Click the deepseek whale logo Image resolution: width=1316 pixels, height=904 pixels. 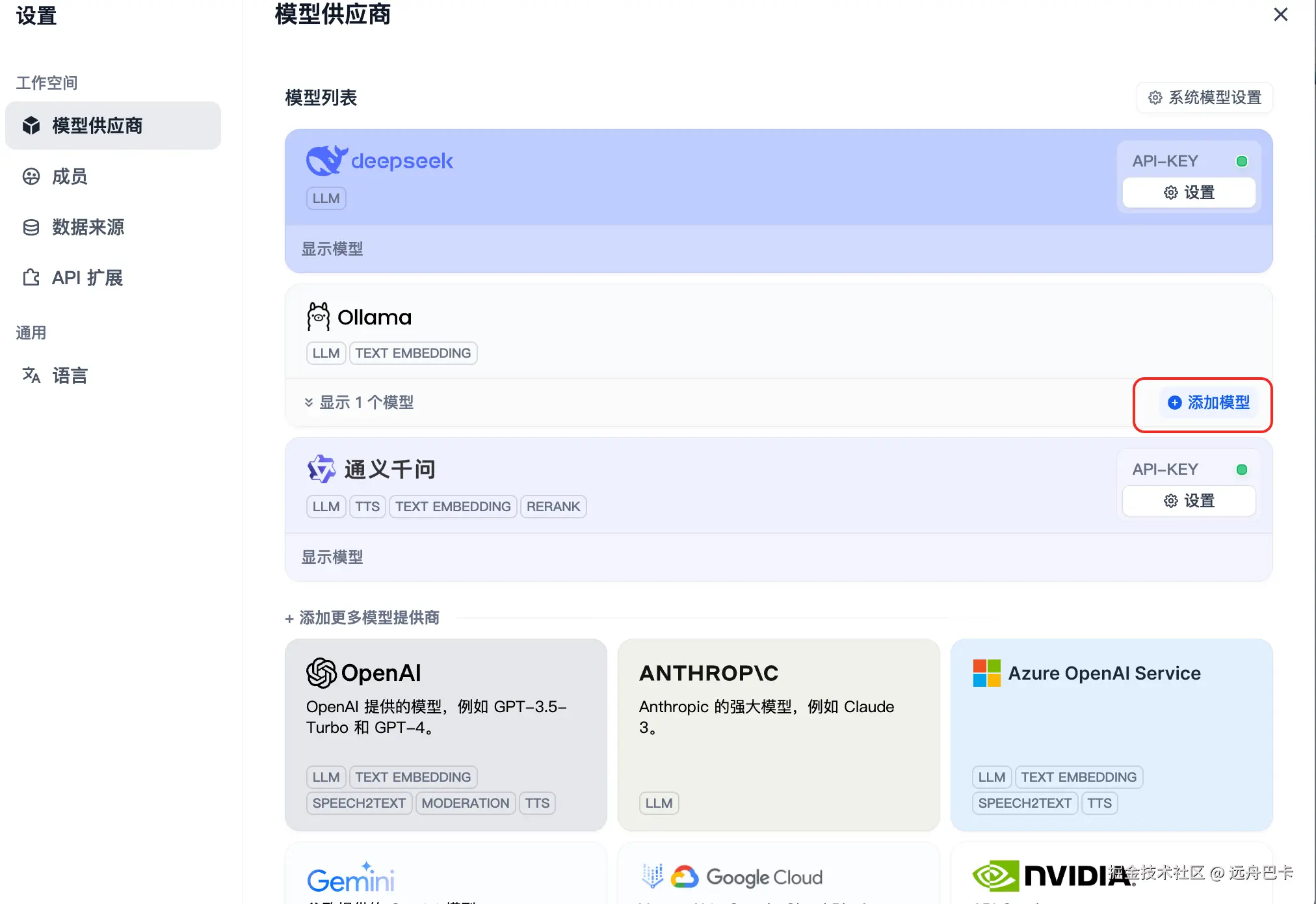[x=326, y=161]
